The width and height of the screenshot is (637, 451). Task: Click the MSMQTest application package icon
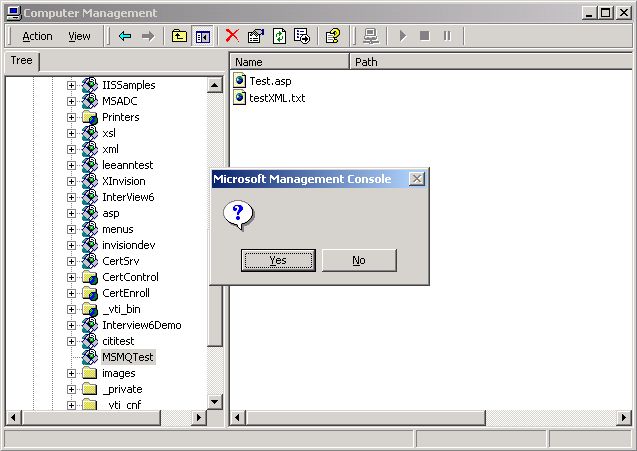[89, 357]
